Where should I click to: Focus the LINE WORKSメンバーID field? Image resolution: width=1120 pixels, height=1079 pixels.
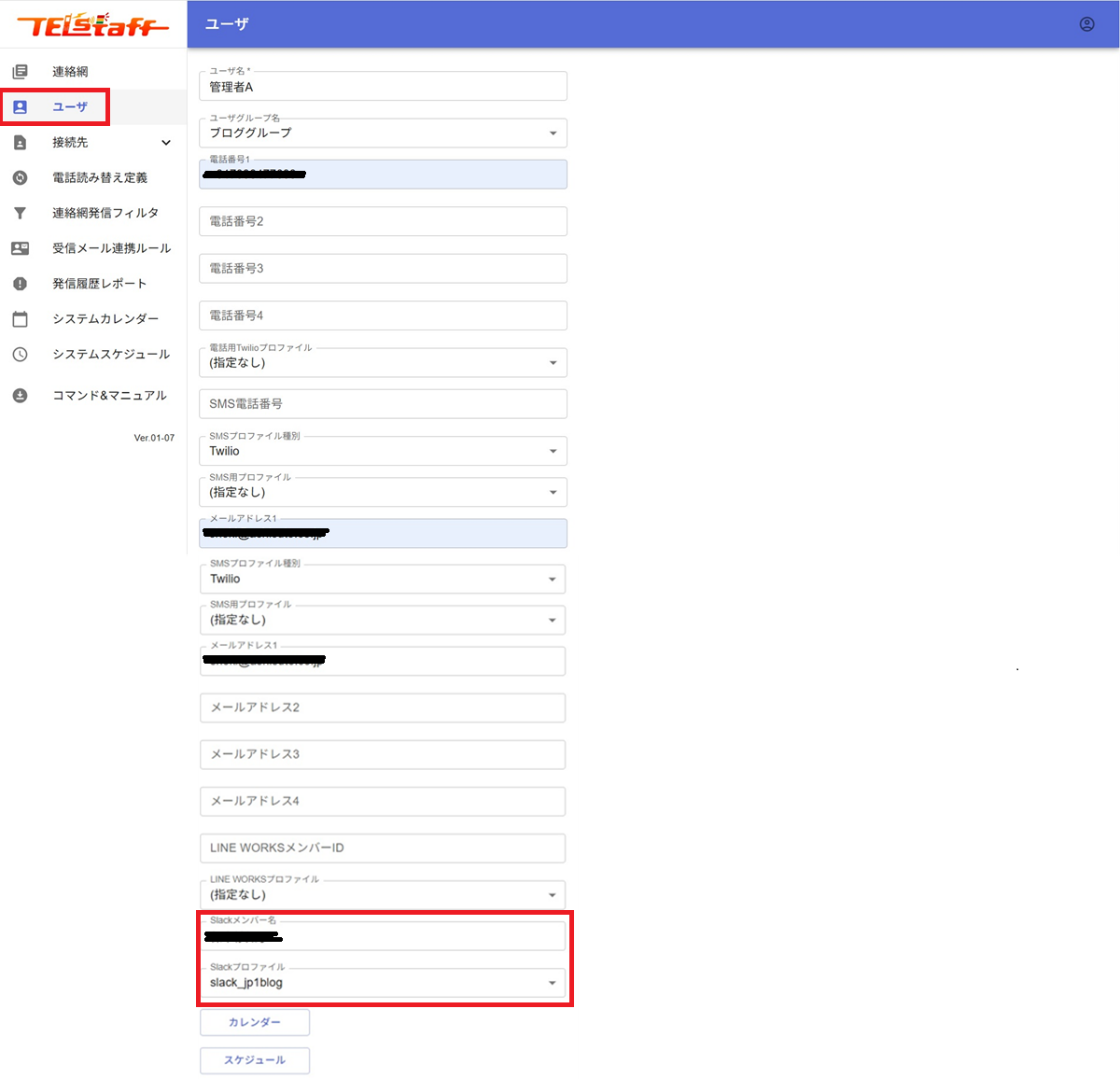(382, 848)
